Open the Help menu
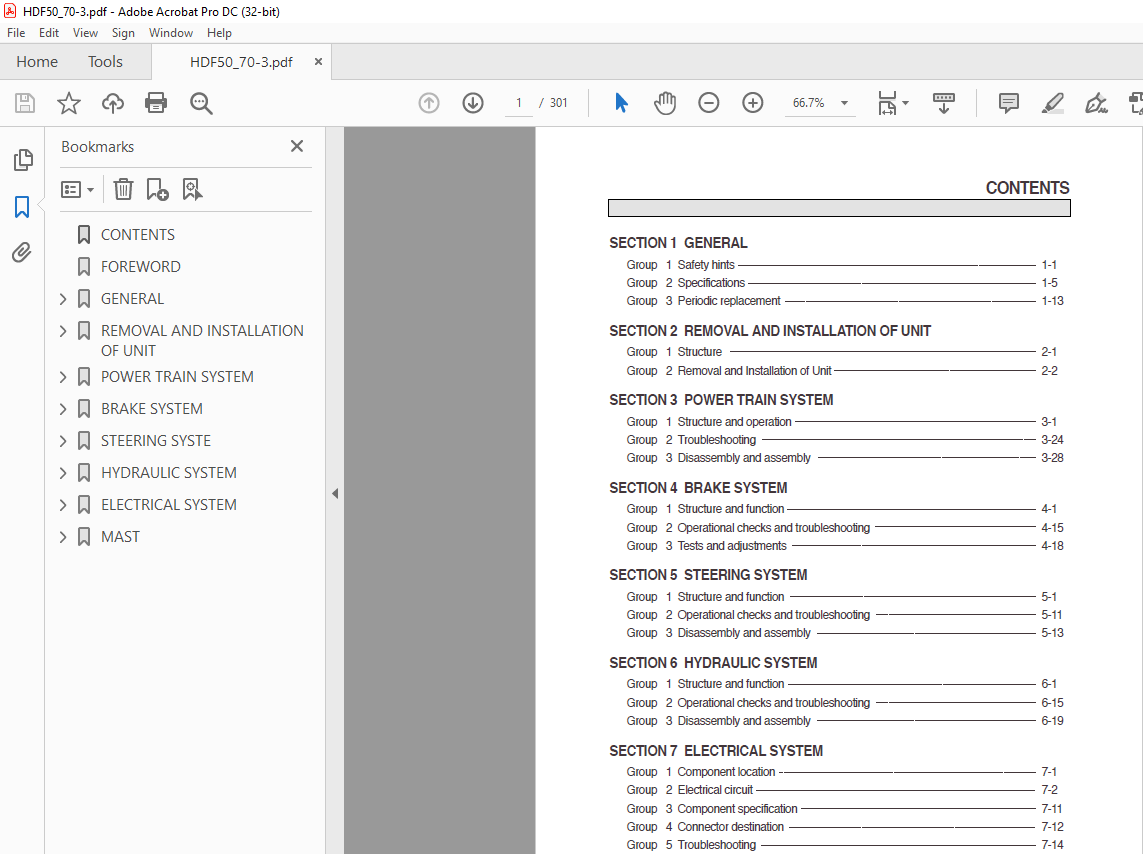 tap(219, 33)
